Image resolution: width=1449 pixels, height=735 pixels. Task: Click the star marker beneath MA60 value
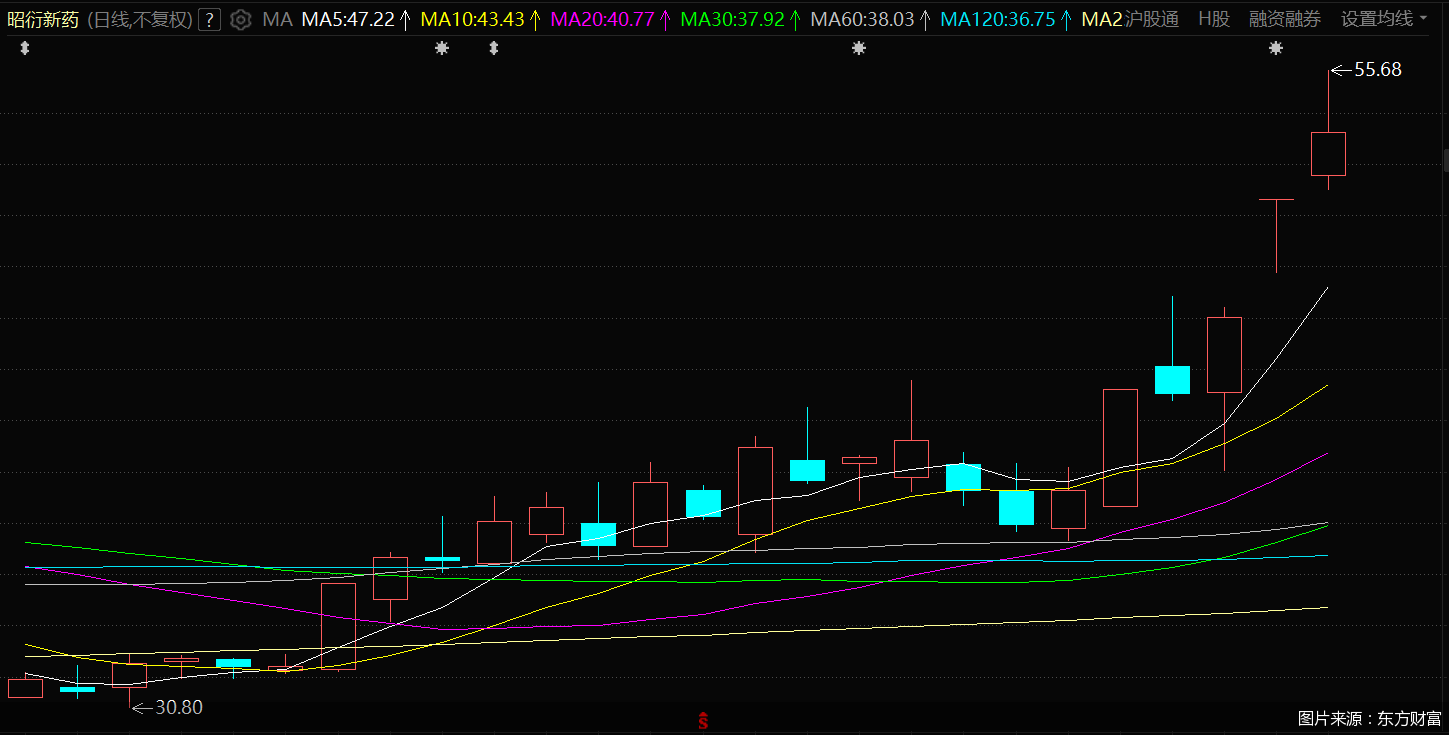tap(858, 48)
